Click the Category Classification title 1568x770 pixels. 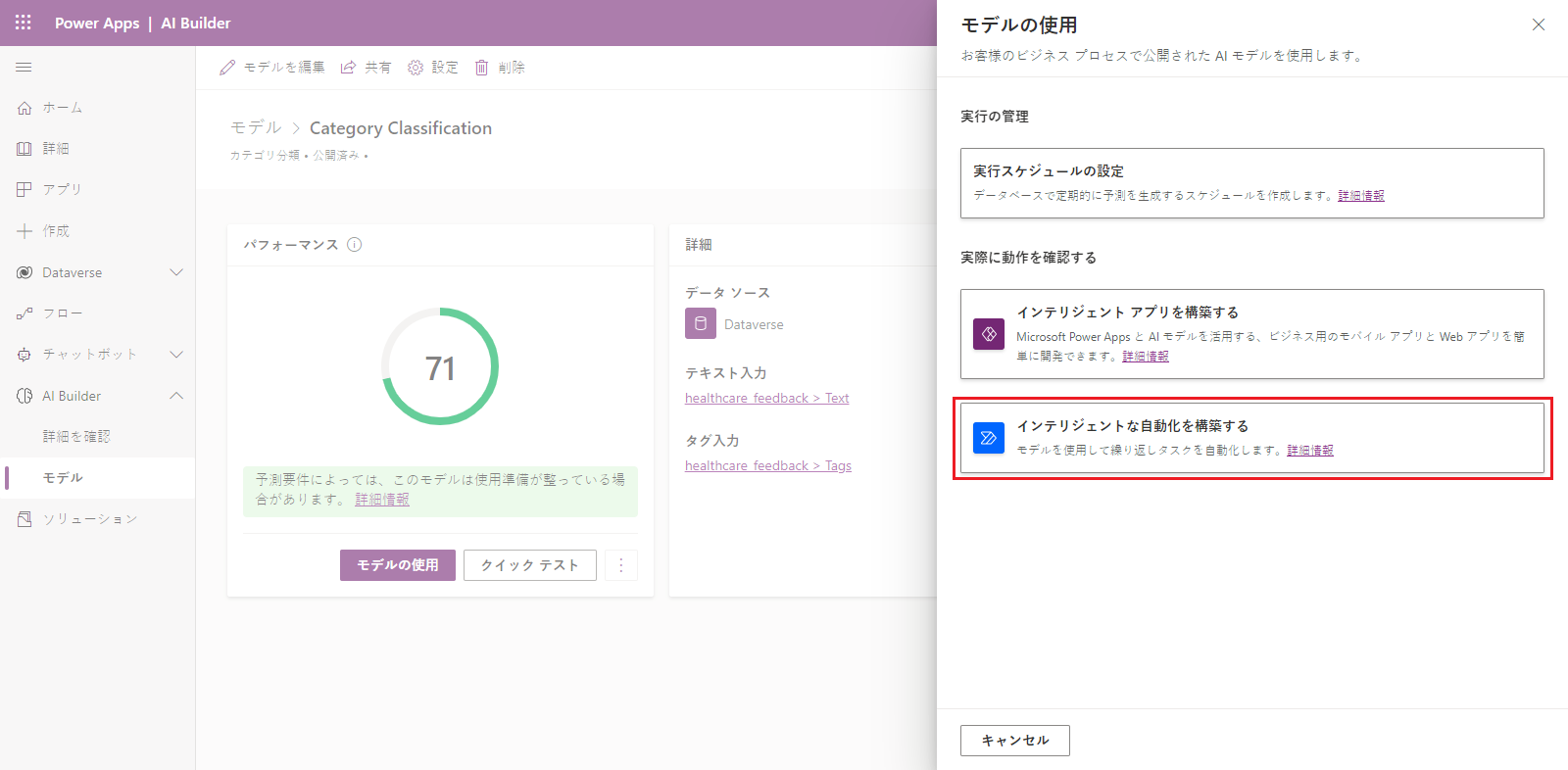click(x=401, y=128)
